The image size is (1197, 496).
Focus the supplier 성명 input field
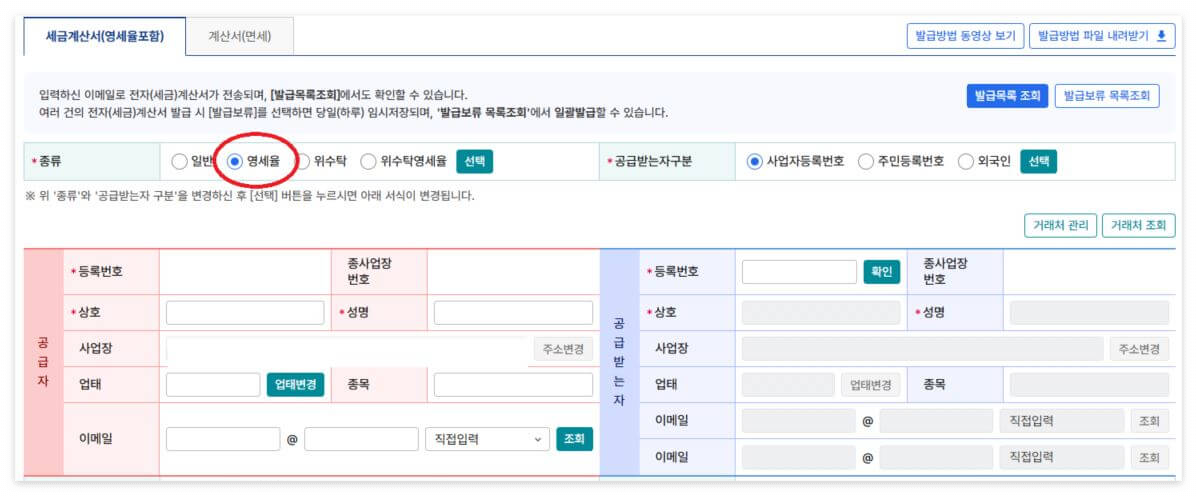tap(513, 313)
